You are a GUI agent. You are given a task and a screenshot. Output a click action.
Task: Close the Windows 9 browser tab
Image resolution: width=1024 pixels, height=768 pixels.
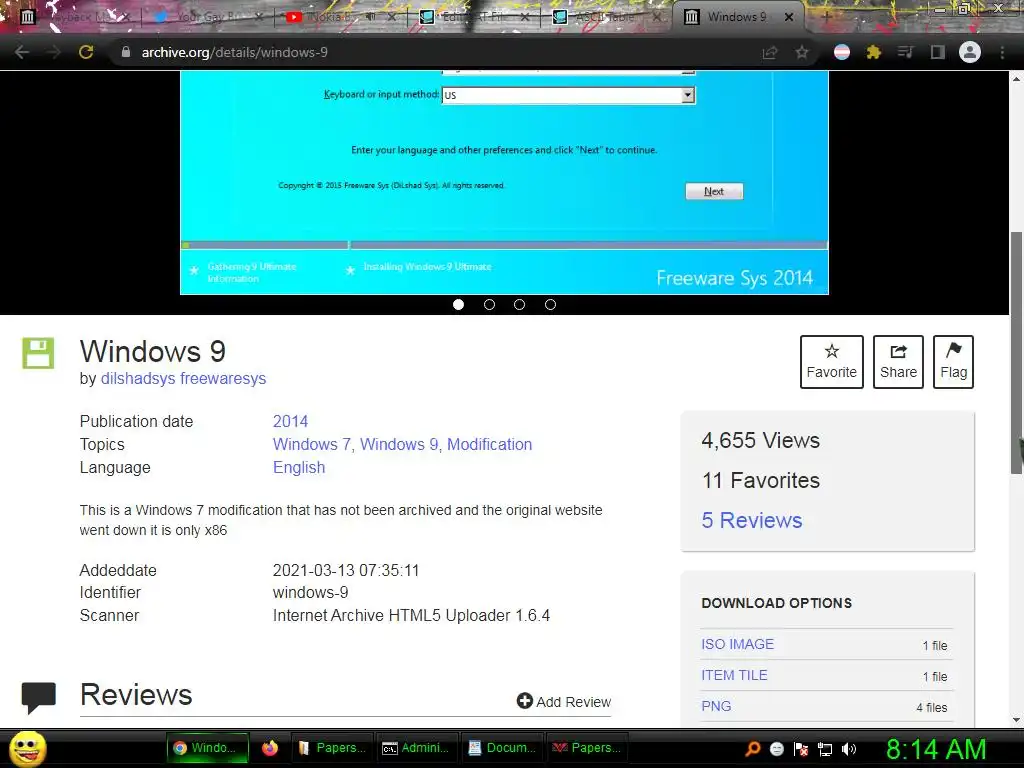789,17
